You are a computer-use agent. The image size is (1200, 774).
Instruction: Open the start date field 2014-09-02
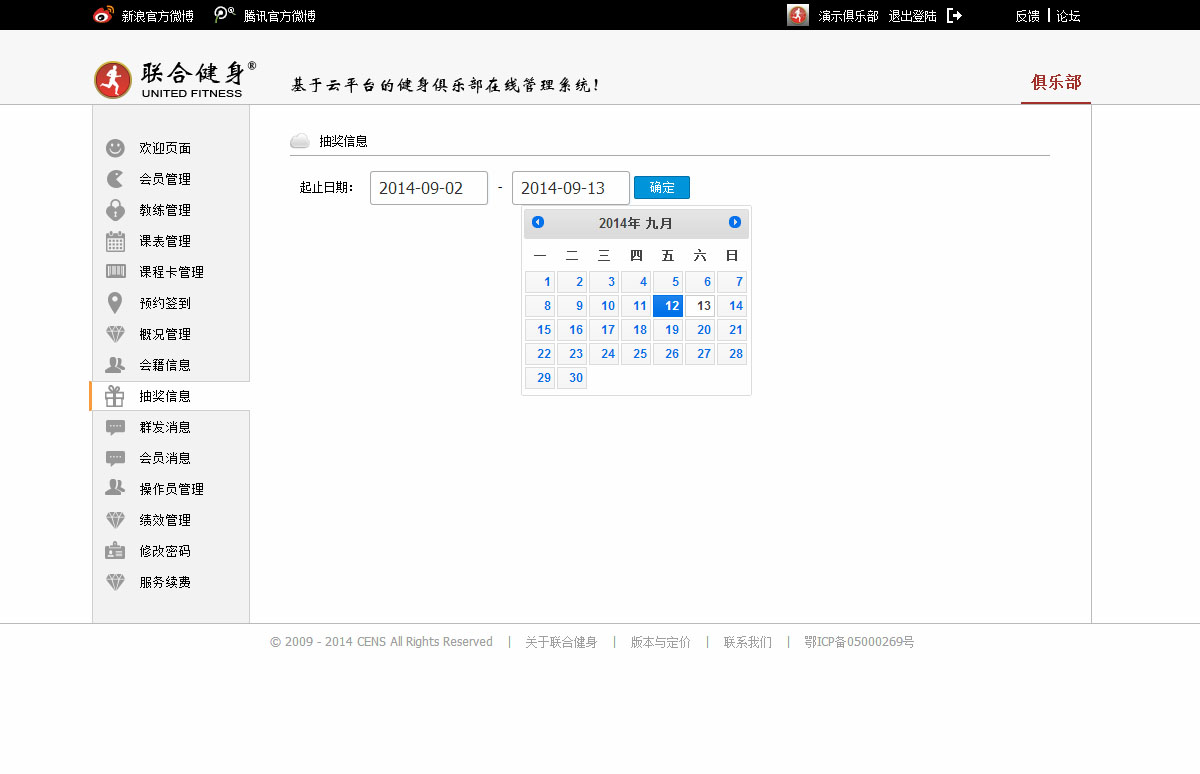pos(428,188)
